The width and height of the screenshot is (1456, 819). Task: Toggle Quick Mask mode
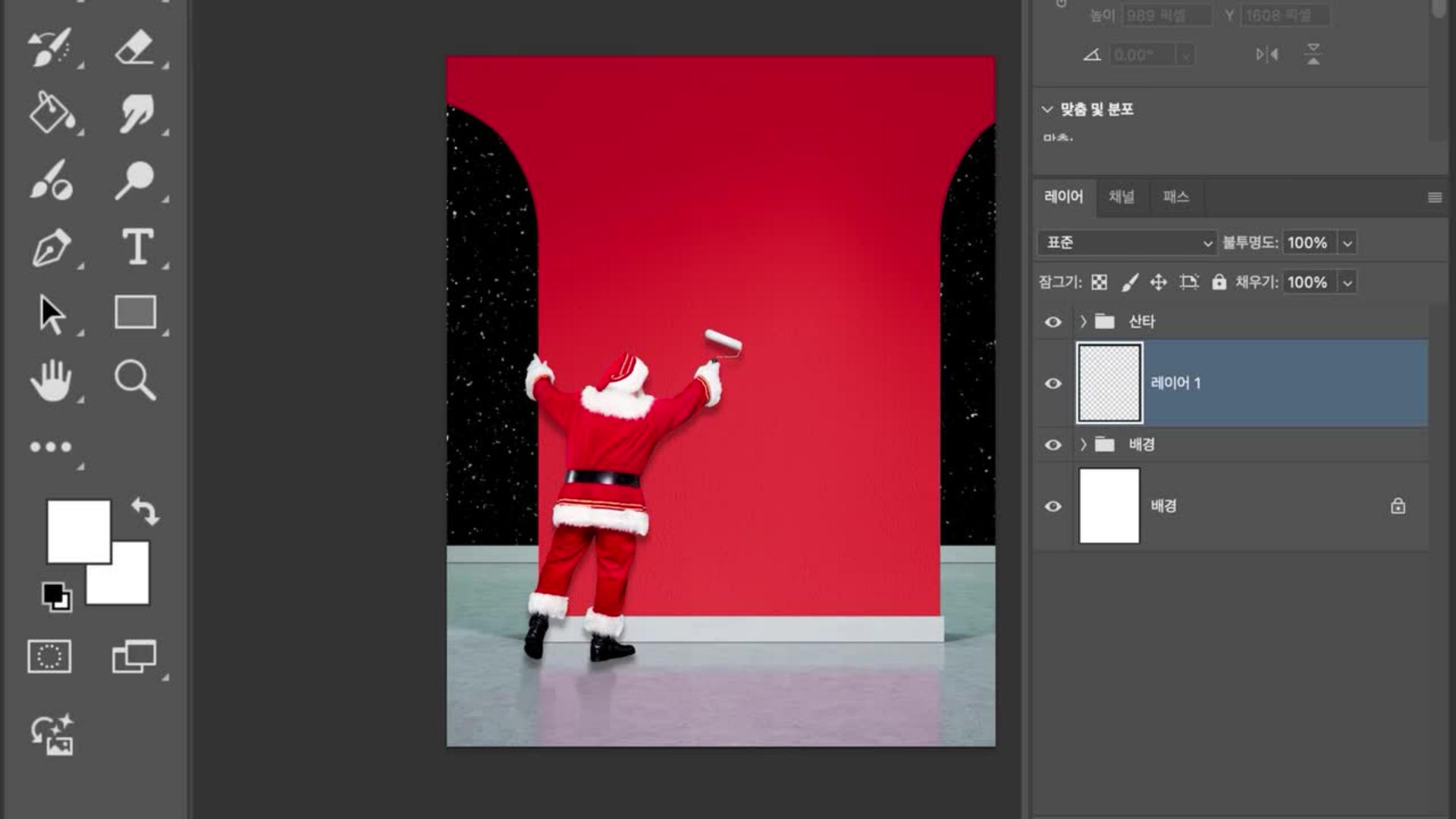pos(49,657)
